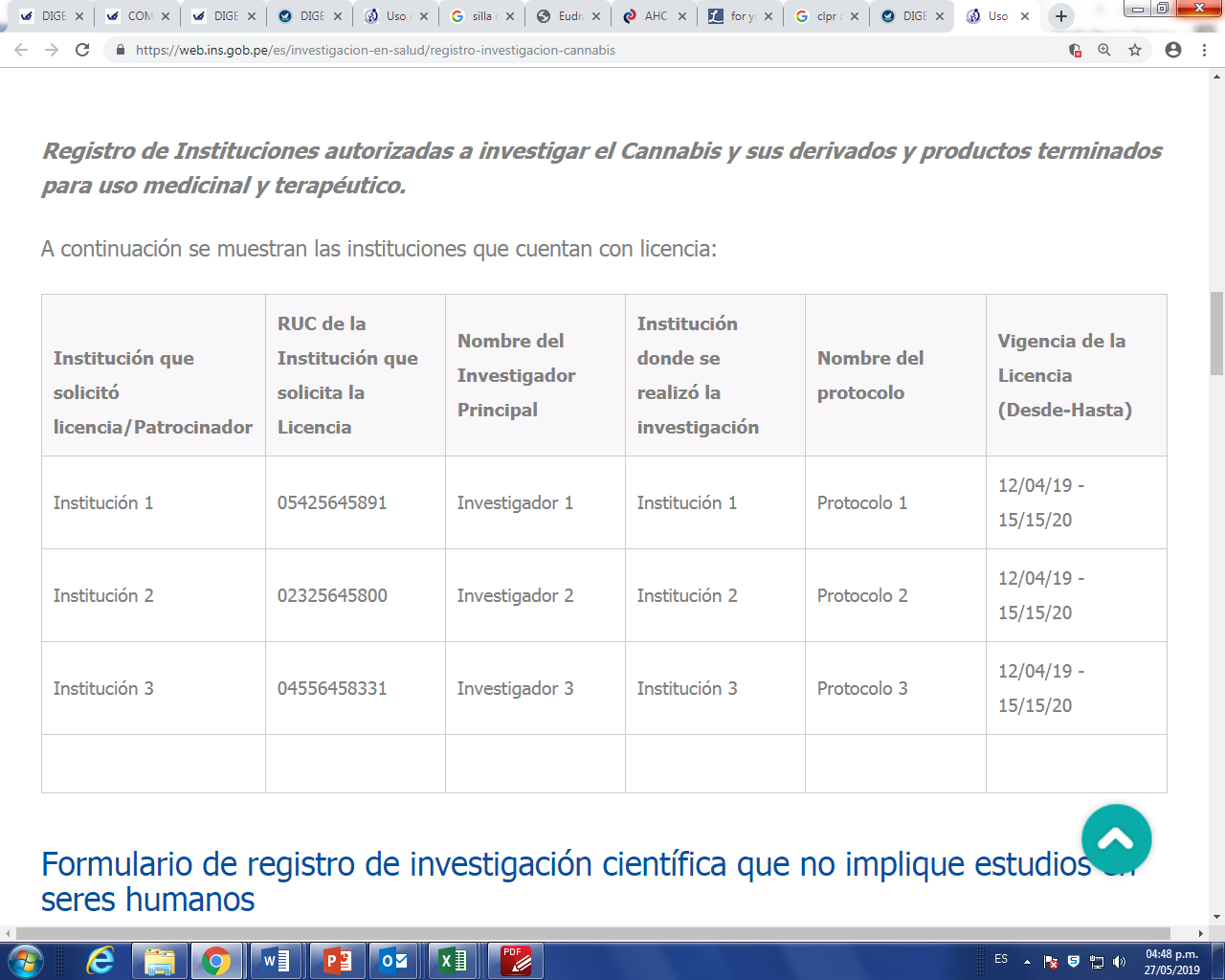Close the silla tab
The image size is (1225, 980).
coord(510,16)
